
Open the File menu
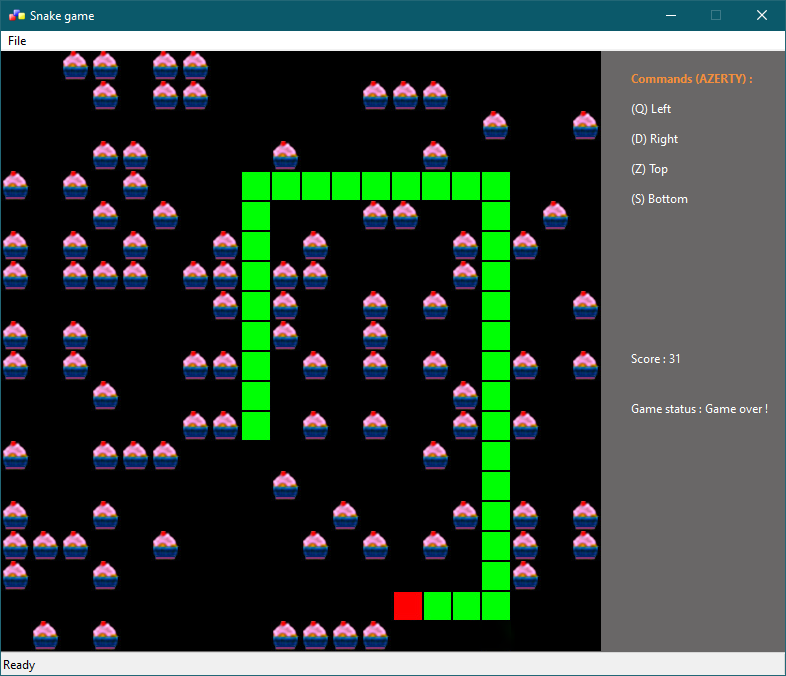click(17, 41)
